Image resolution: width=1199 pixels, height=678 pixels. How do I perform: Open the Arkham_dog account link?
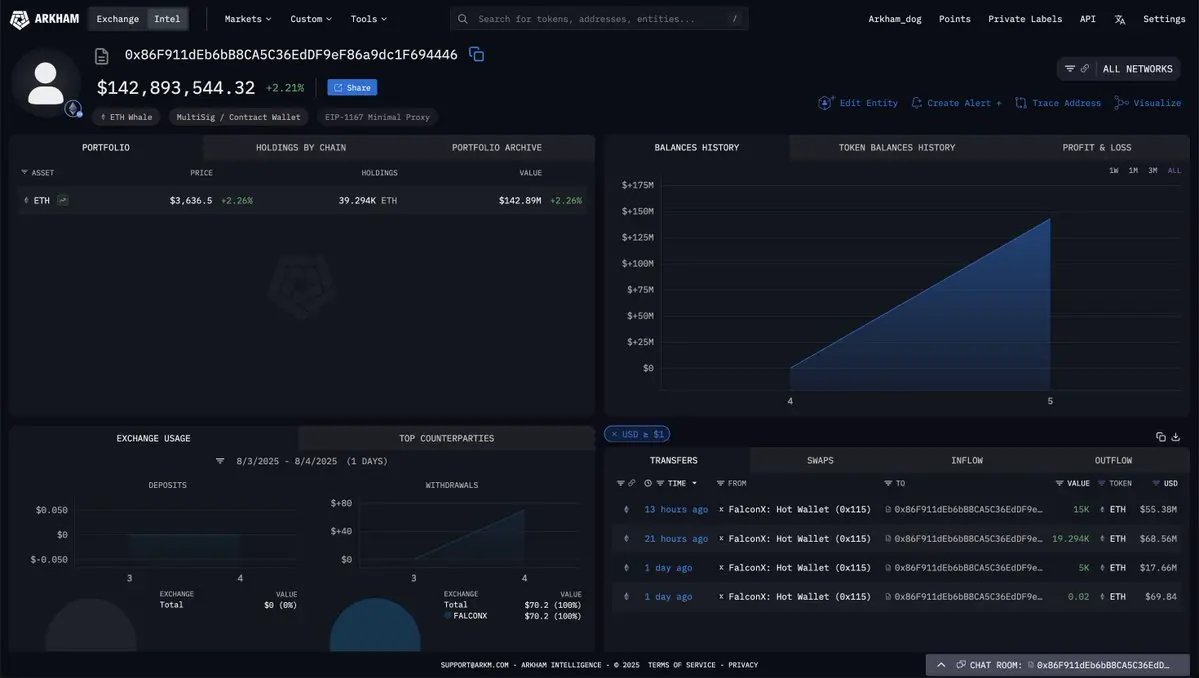pyautogui.click(x=895, y=19)
